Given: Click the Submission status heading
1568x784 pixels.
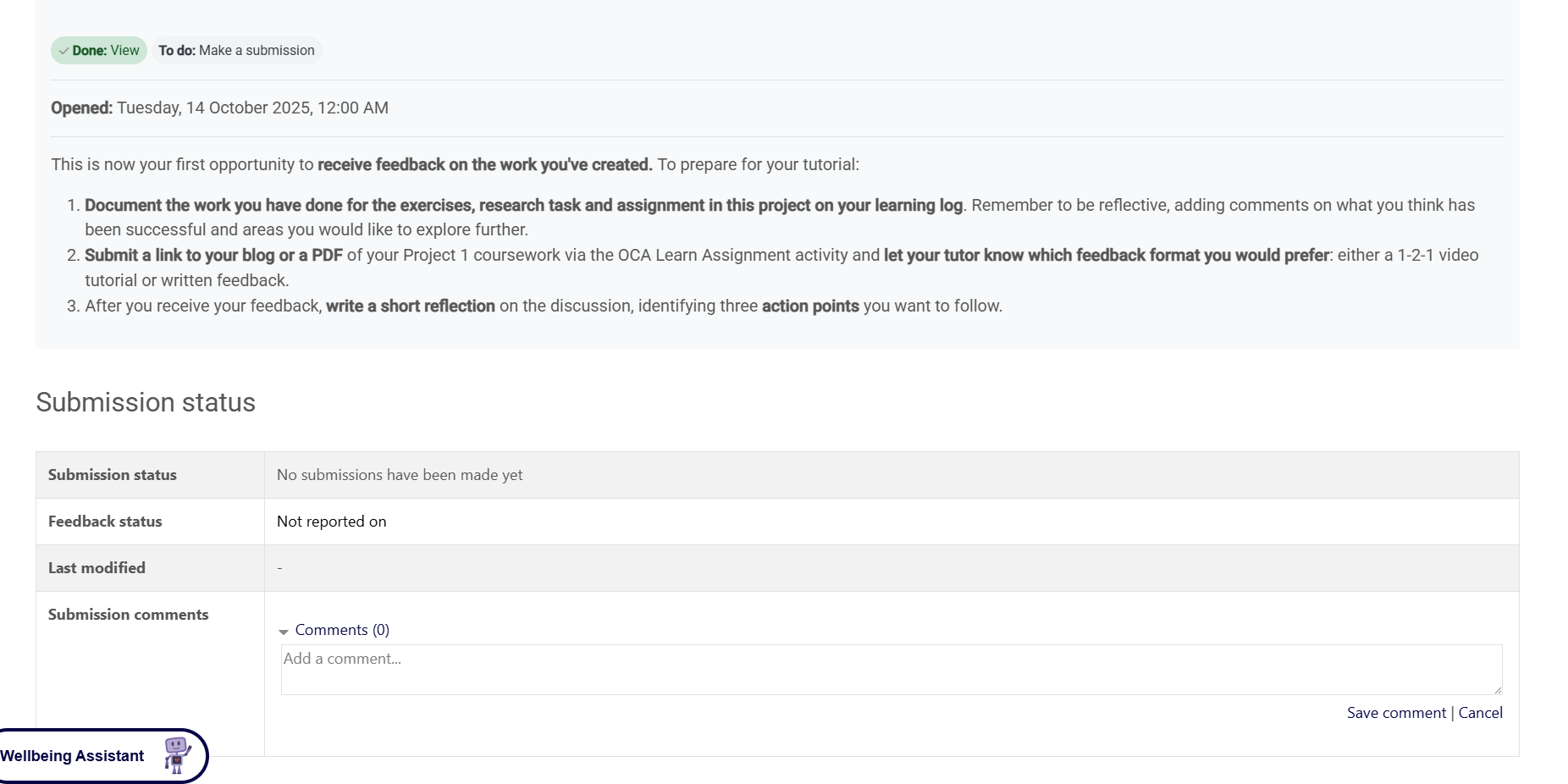Looking at the screenshot, I should [146, 402].
